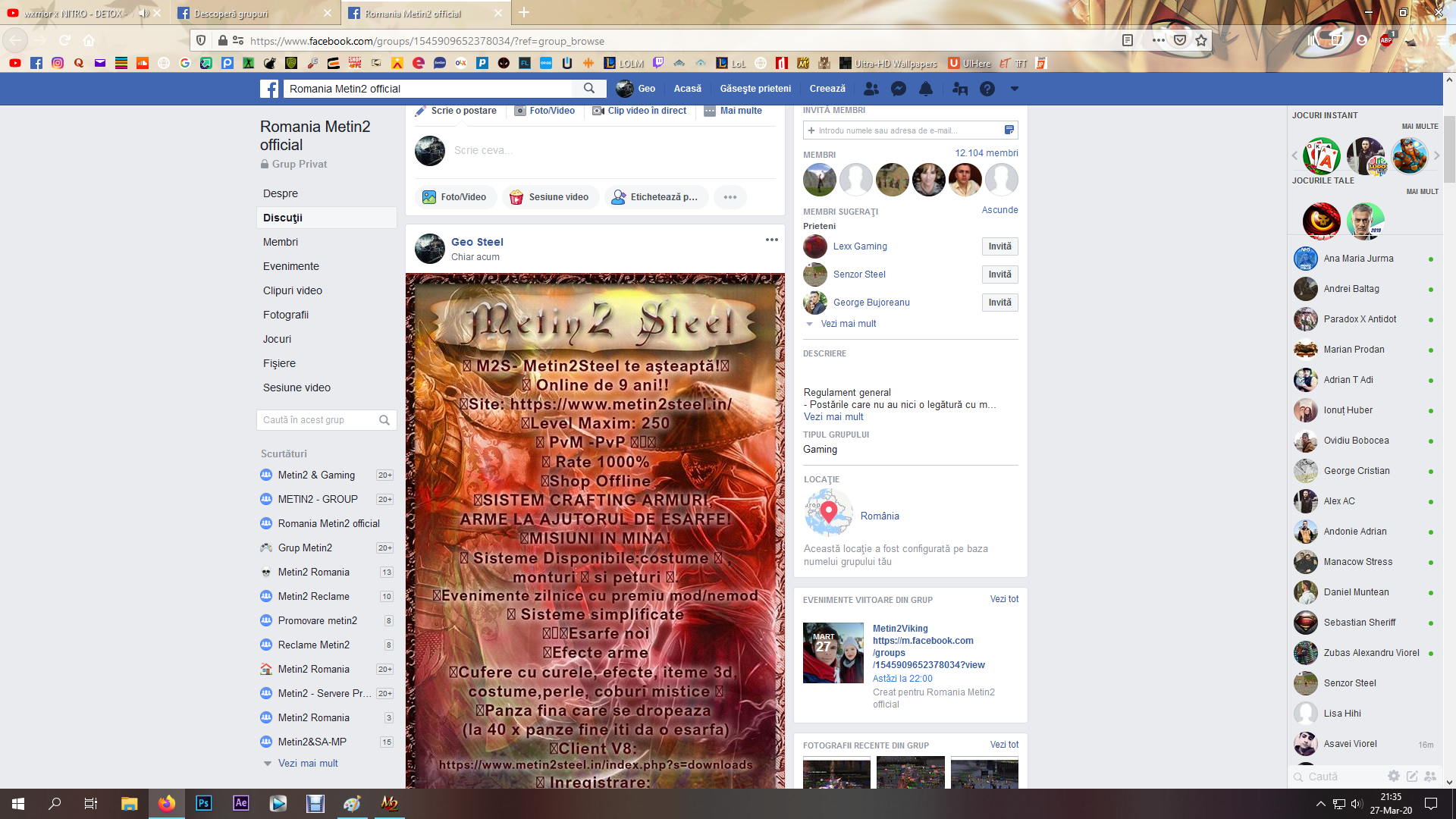This screenshot has width=1456, height=819.
Task: Open the notifications bell icon
Action: pyautogui.click(x=926, y=89)
